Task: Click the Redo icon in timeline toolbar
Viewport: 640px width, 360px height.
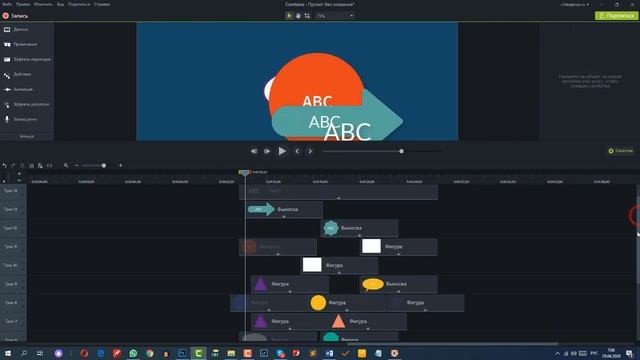Action: 13,166
